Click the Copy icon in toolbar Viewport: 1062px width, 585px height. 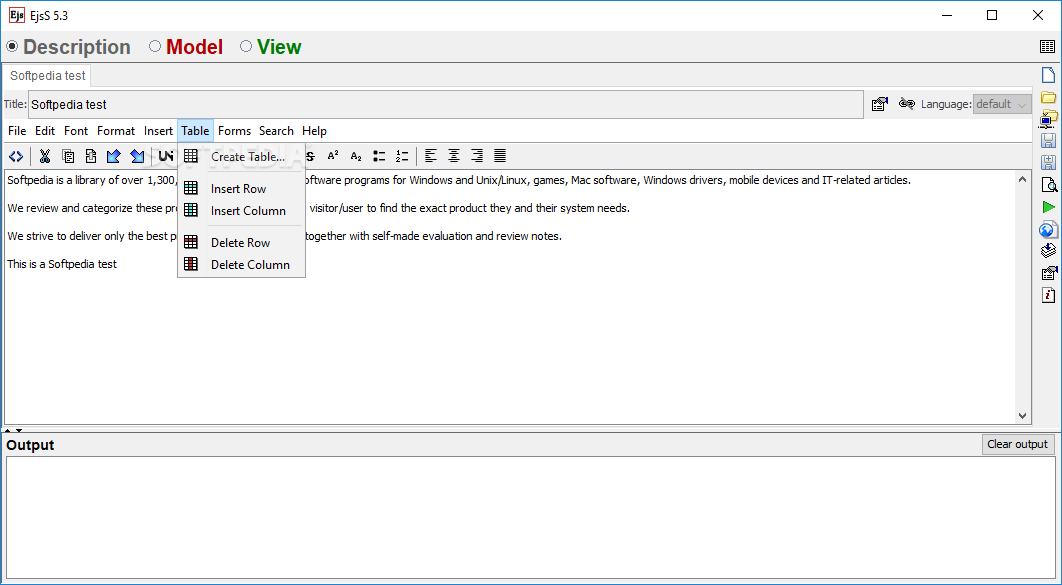coord(68,156)
